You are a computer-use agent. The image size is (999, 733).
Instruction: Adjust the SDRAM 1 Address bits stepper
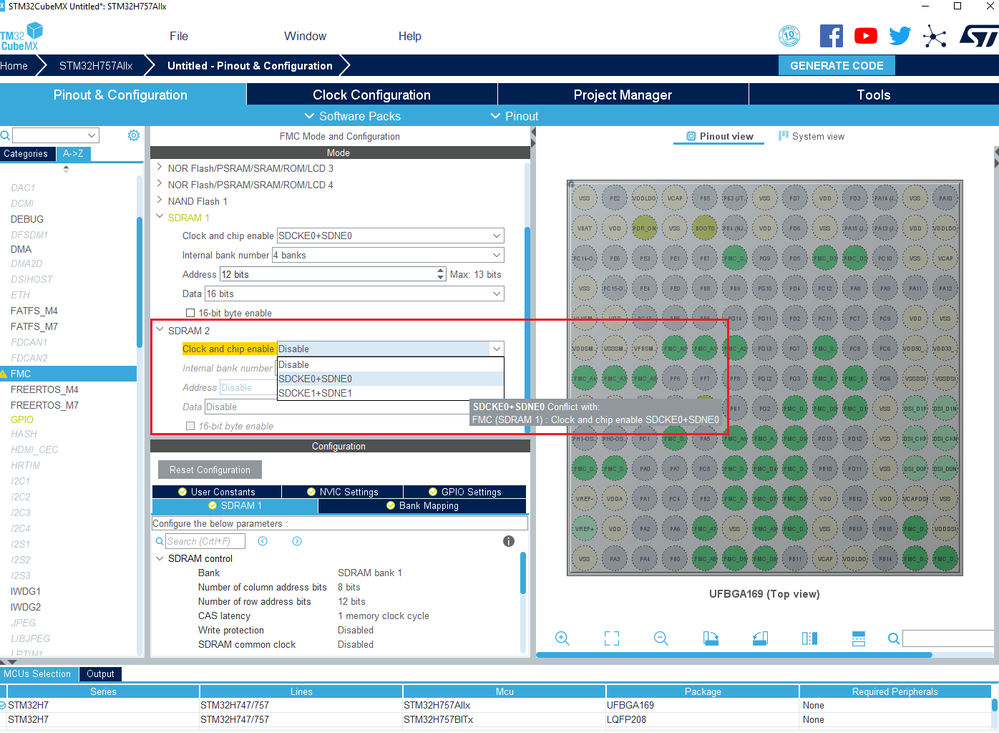[440, 274]
